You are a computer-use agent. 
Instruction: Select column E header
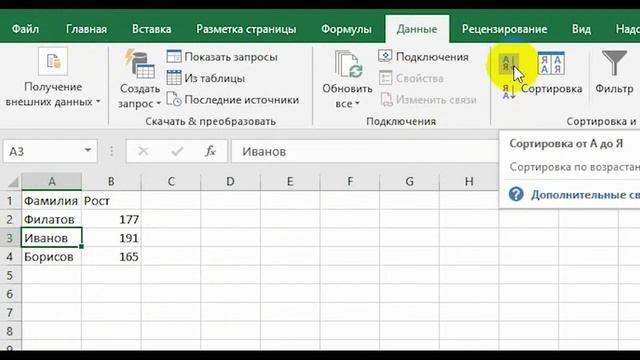[x=290, y=181]
